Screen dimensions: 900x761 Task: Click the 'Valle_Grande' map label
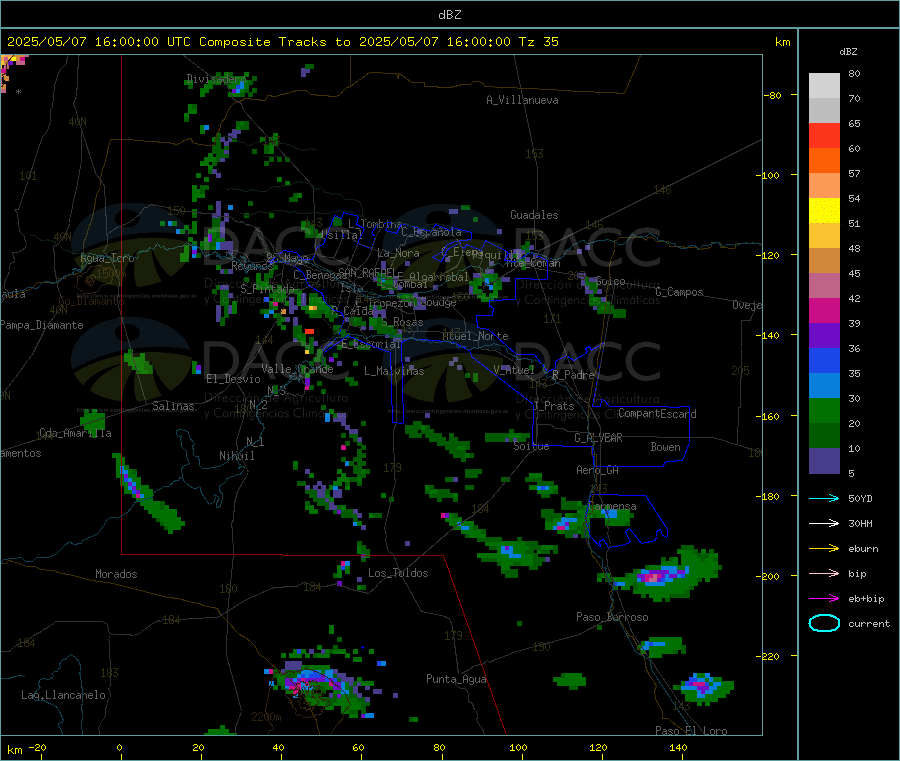coord(297,369)
